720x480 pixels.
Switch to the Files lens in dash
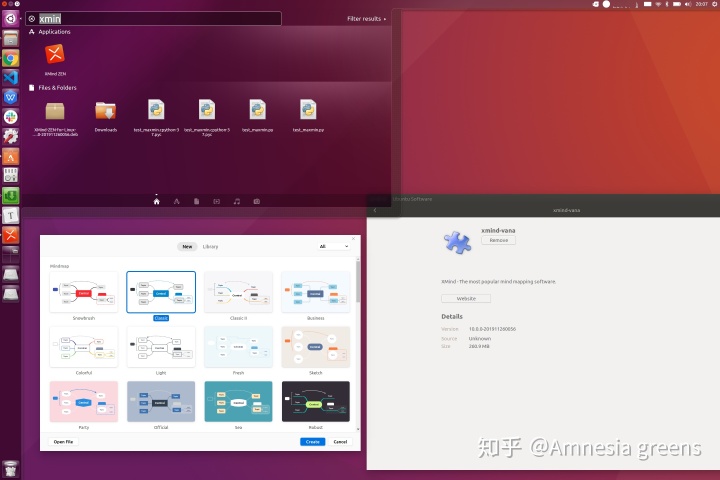[x=197, y=201]
